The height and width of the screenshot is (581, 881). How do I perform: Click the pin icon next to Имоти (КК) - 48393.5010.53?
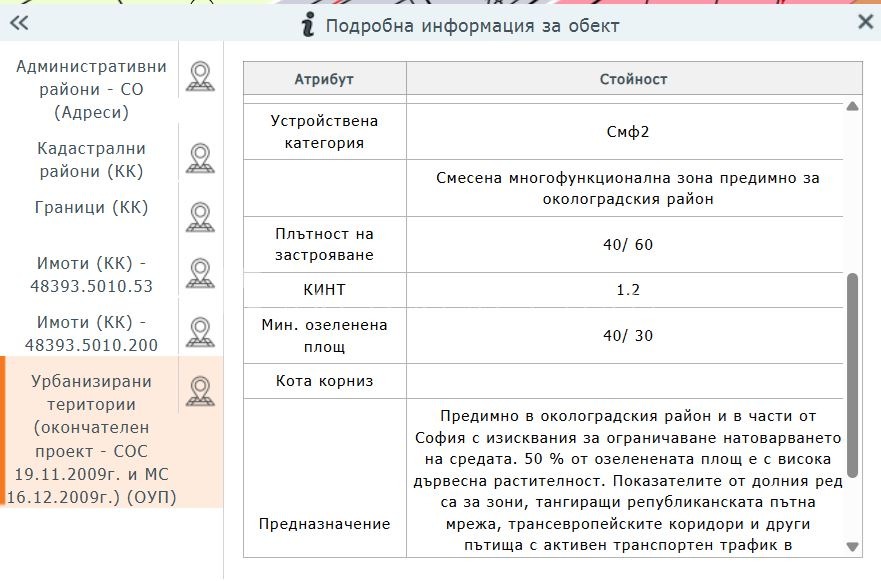201,271
